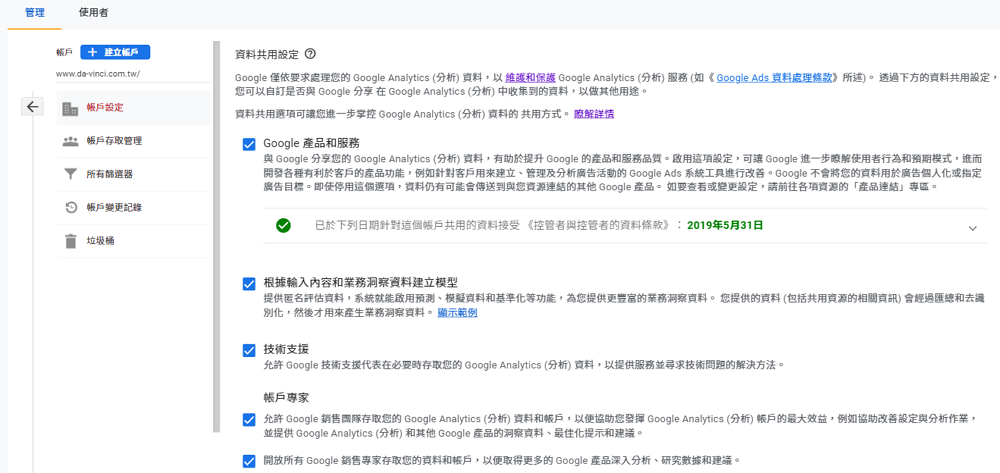Open 垃圾桶 menu item

pyautogui.click(x=133, y=241)
